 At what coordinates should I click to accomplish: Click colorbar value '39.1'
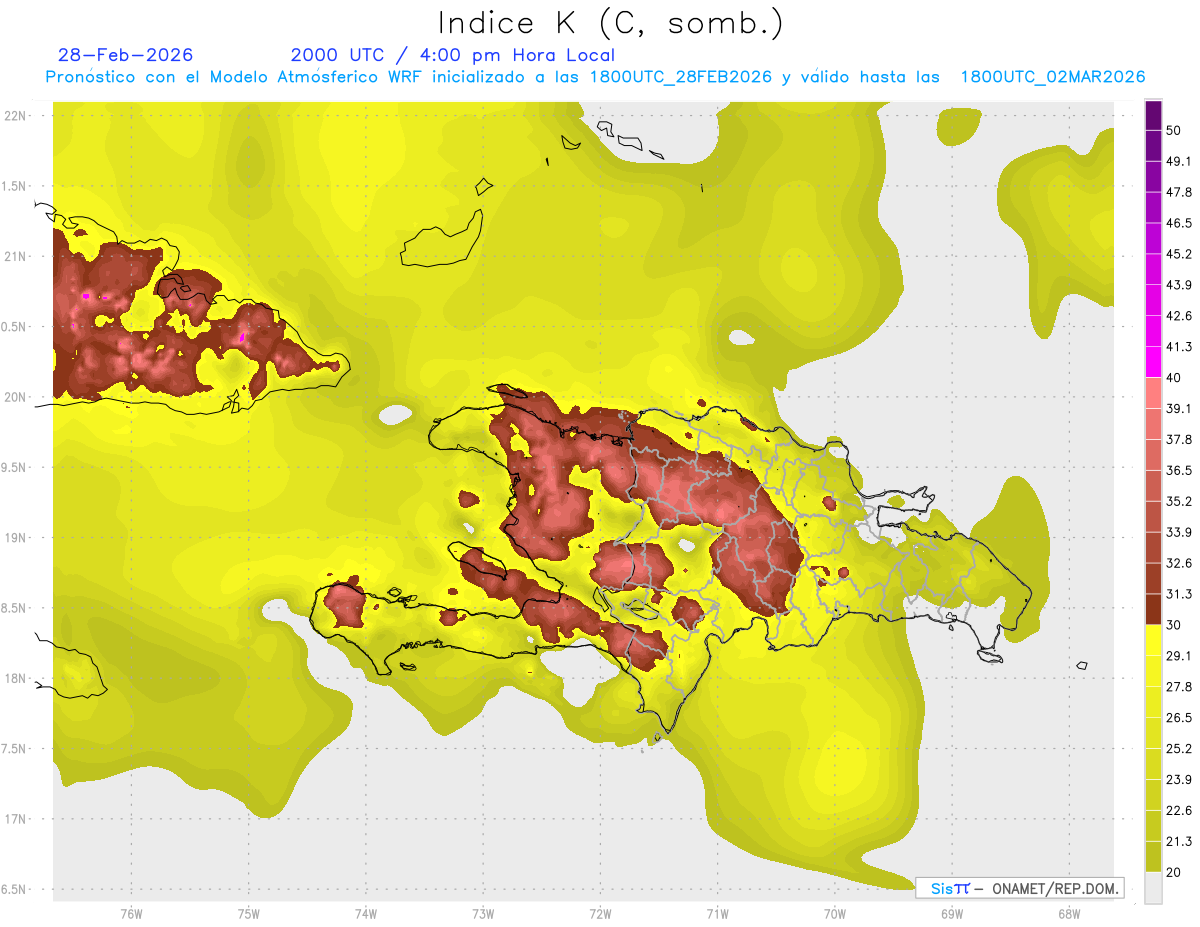[x=1179, y=408]
